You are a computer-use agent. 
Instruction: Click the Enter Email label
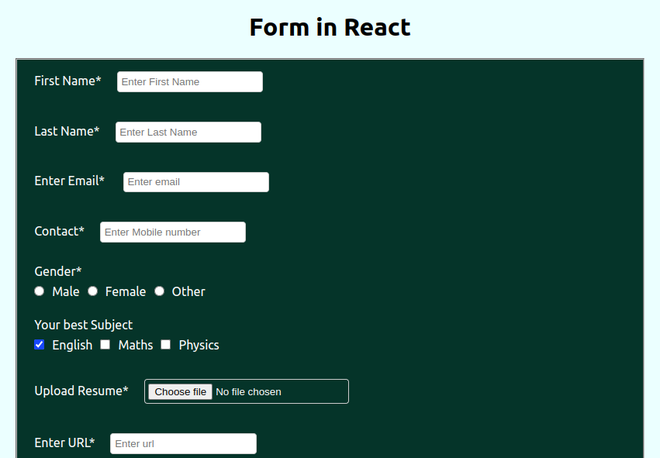point(69,181)
